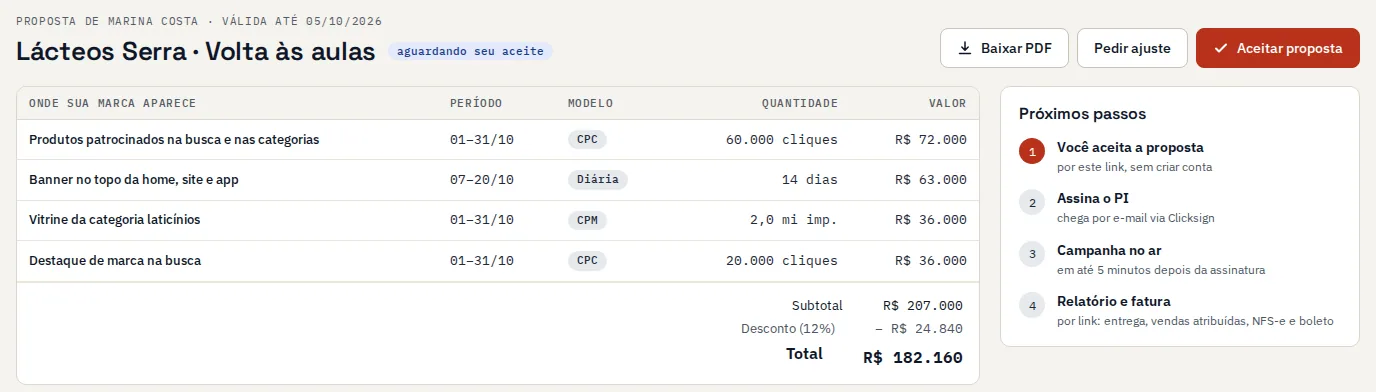The image size is (1376, 392).
Task: Click the 'Você aceita a proposta' step title
Action: 1130,147
